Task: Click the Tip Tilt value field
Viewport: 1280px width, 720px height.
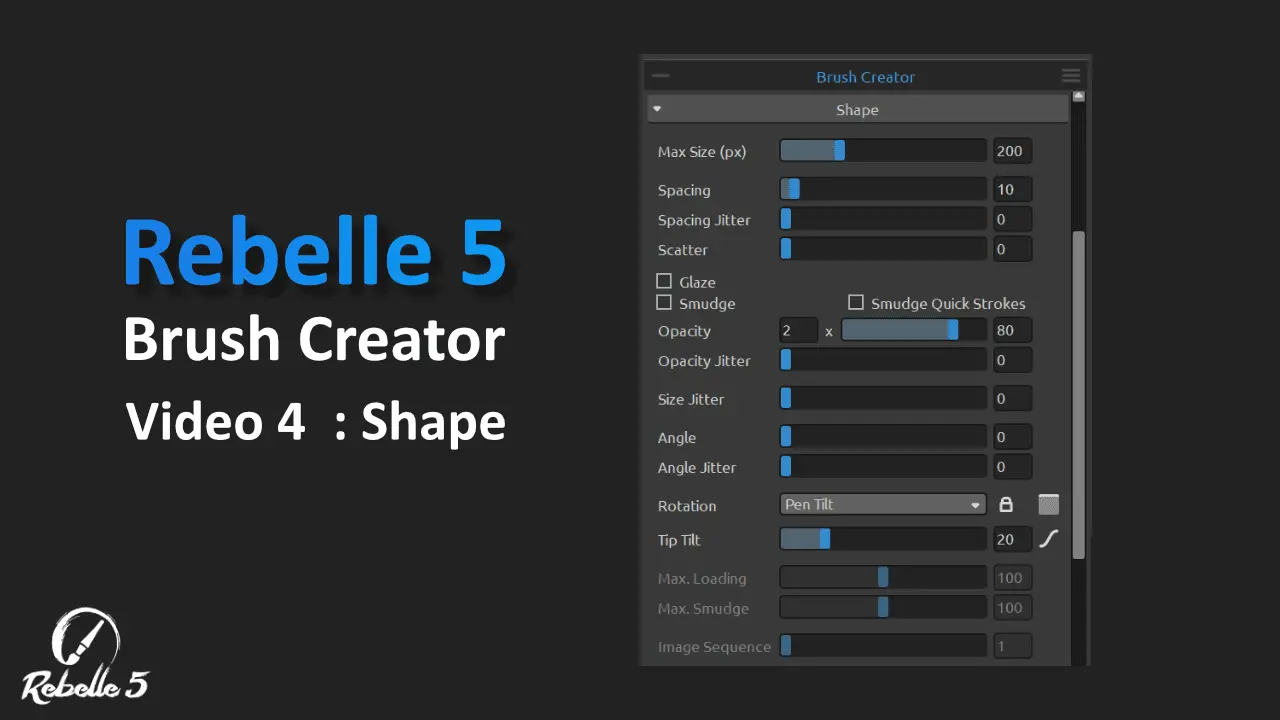Action: 1012,540
